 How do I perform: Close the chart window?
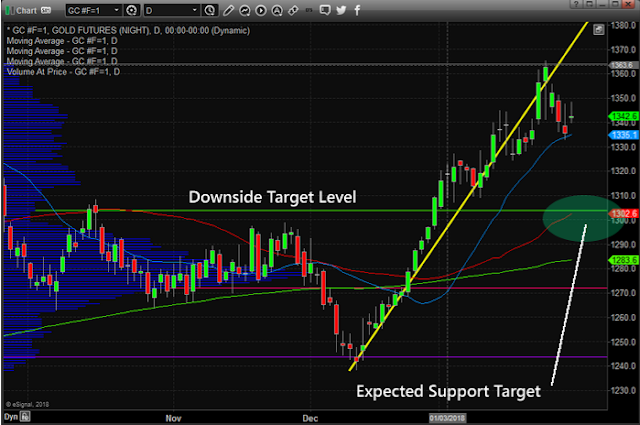629,4
